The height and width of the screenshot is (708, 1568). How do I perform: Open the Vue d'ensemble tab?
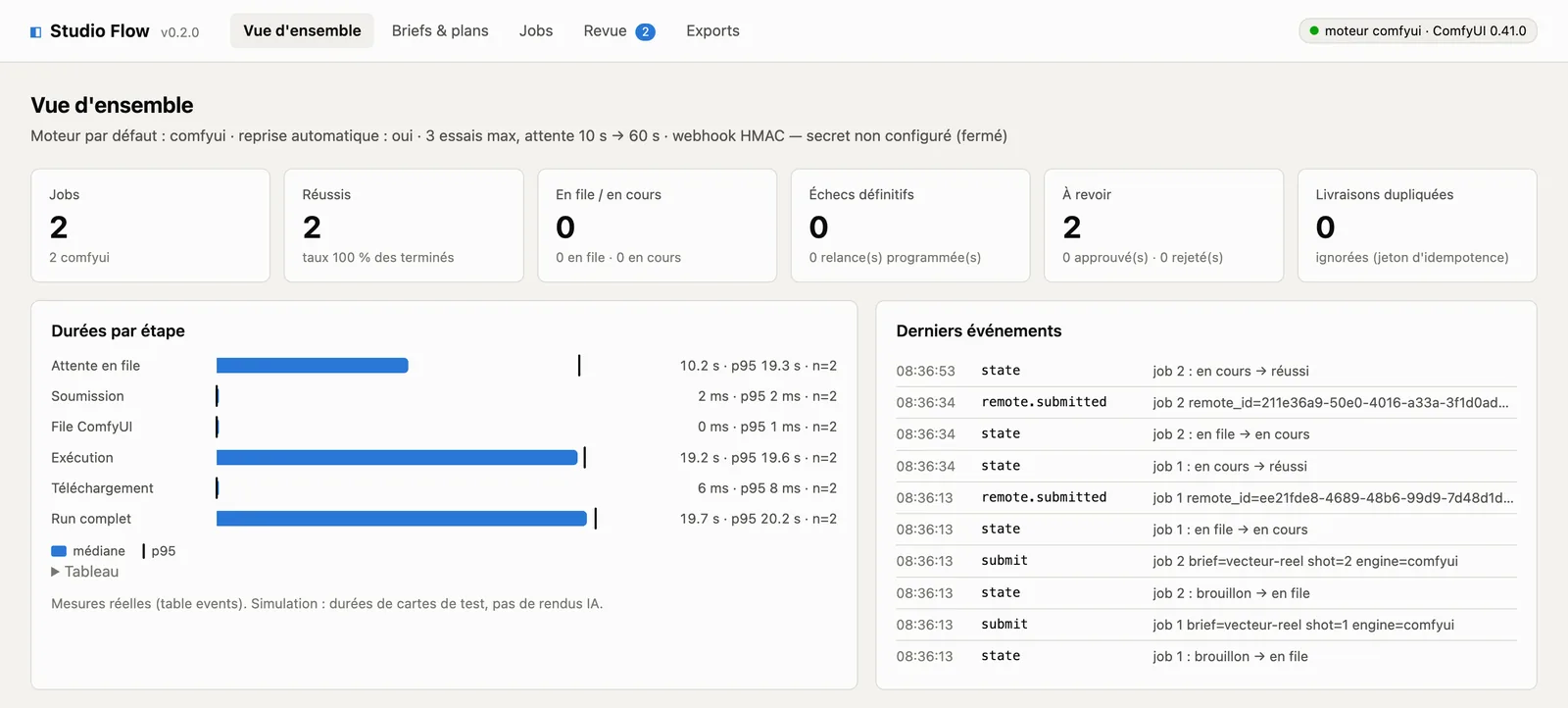(x=302, y=31)
